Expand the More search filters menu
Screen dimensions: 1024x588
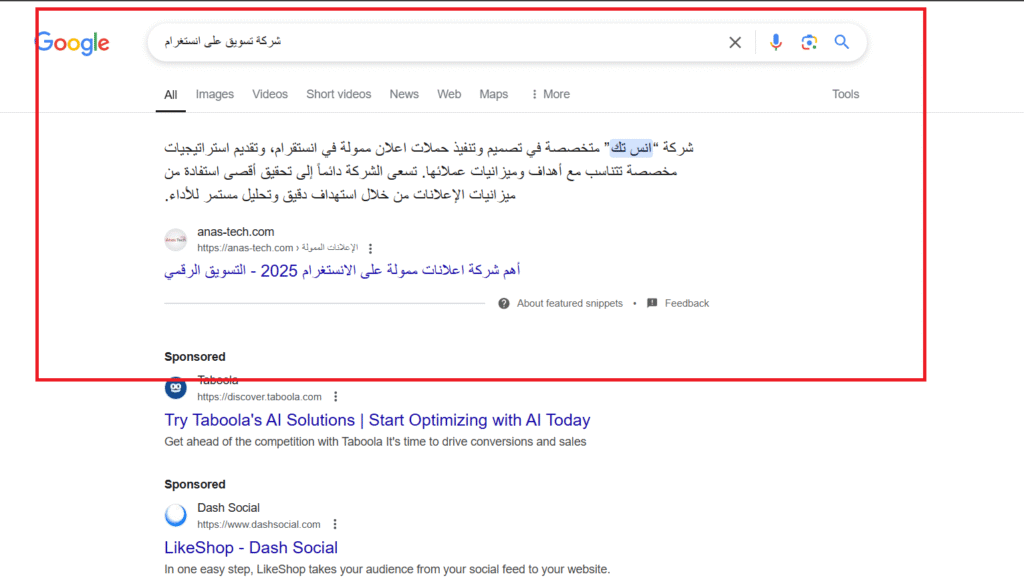(x=551, y=94)
